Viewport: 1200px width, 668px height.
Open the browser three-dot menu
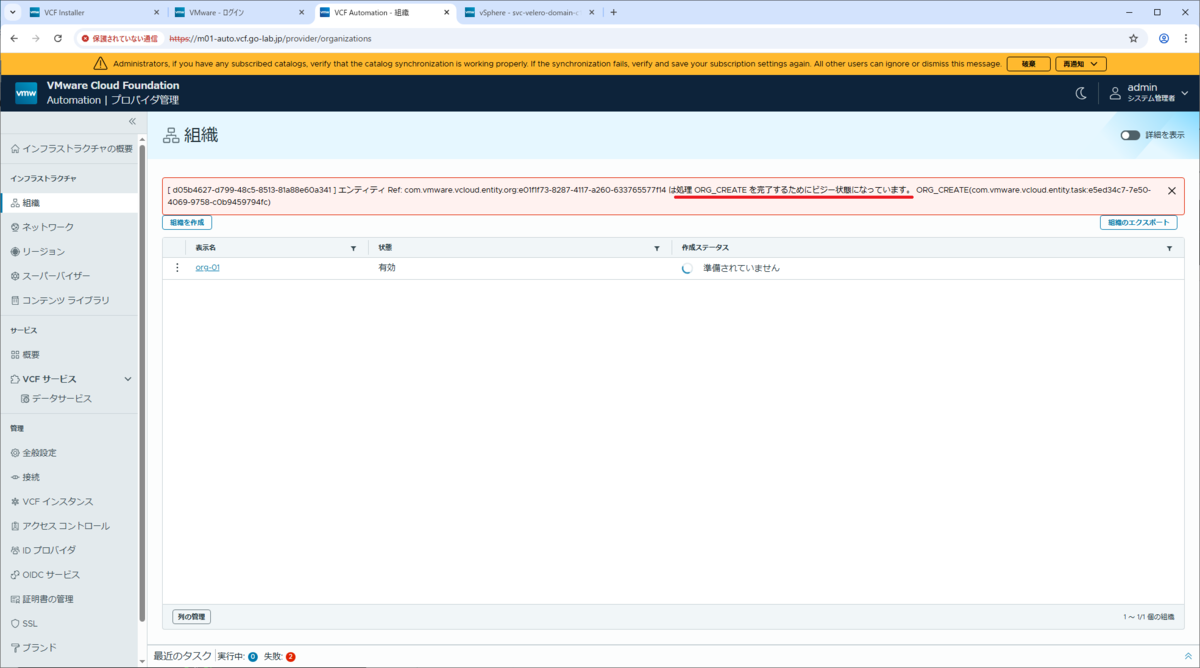[x=1187, y=38]
